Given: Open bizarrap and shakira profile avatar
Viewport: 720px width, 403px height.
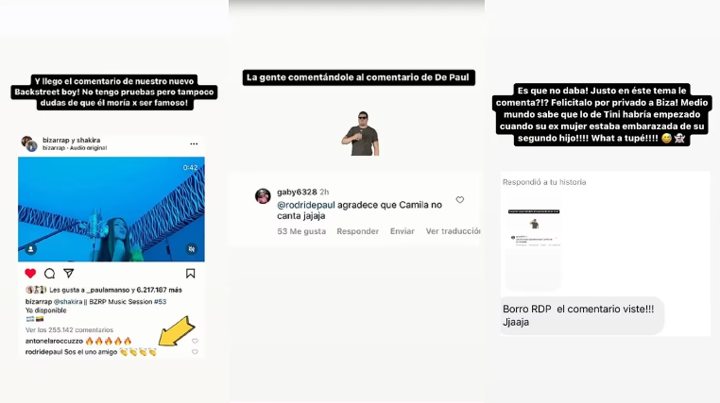Looking at the screenshot, I should point(29,144).
